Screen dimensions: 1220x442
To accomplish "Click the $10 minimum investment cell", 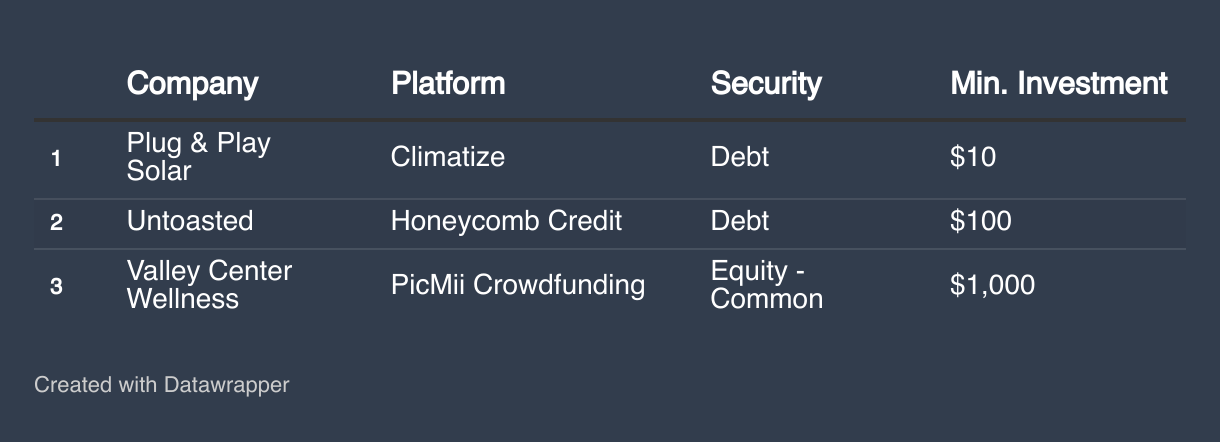I will pos(973,157).
